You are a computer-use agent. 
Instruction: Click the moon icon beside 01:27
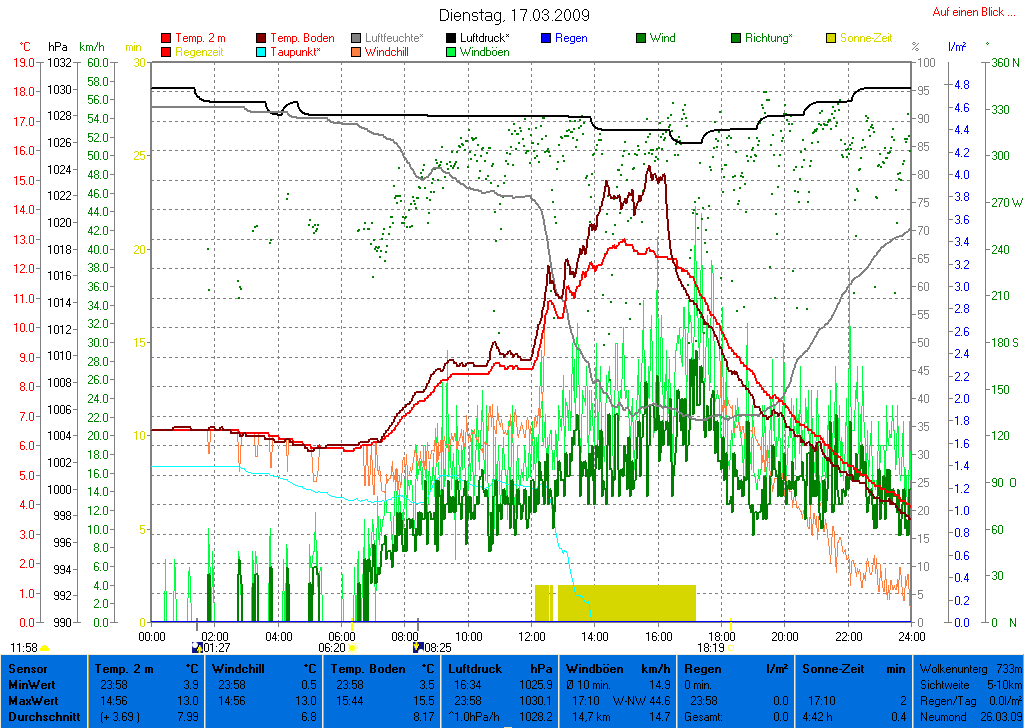(x=196, y=648)
